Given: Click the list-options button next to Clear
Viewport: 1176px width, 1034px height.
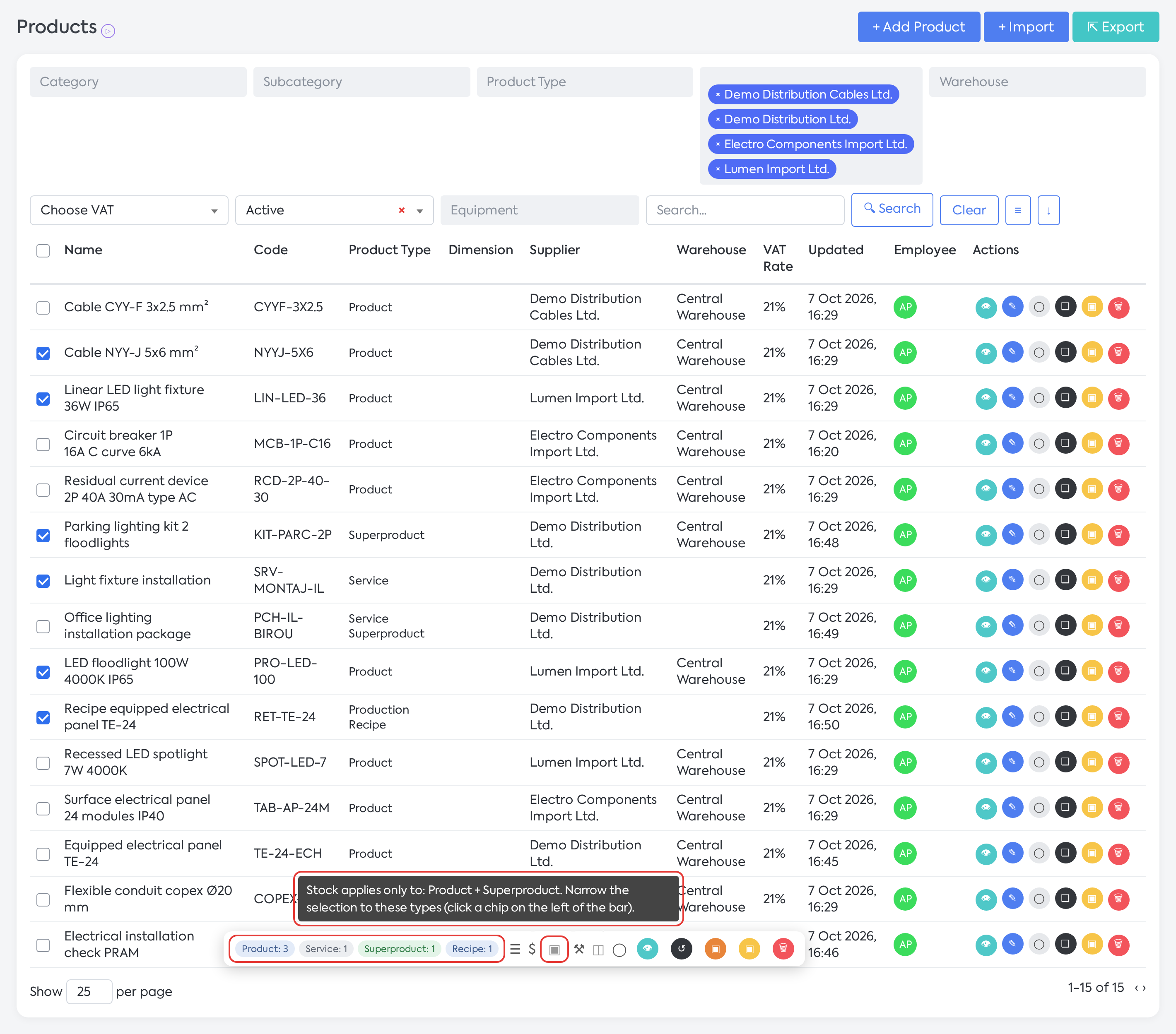Looking at the screenshot, I should click(x=1018, y=210).
